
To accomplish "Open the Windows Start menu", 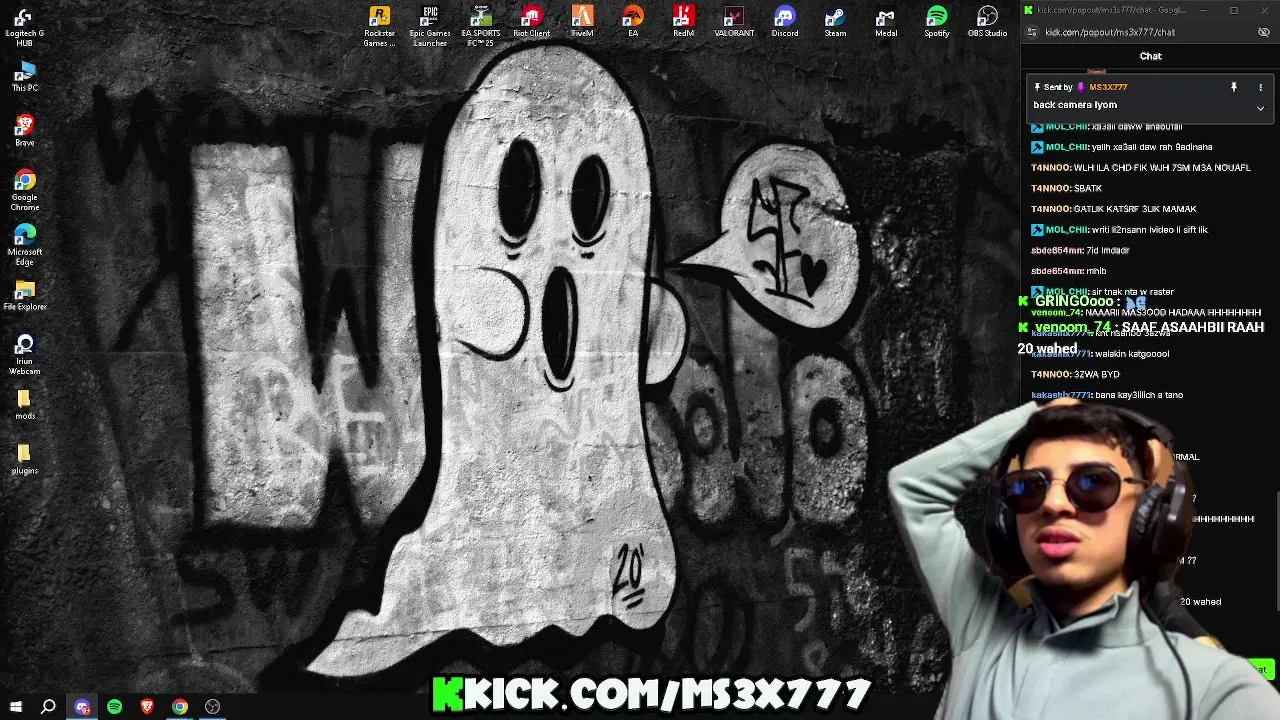I will click(16, 707).
